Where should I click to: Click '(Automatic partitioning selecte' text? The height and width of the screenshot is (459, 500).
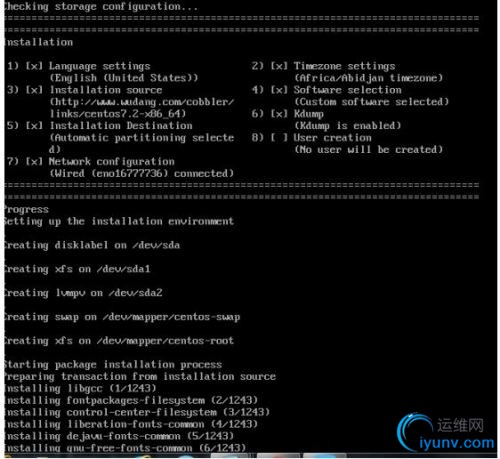[142, 138]
